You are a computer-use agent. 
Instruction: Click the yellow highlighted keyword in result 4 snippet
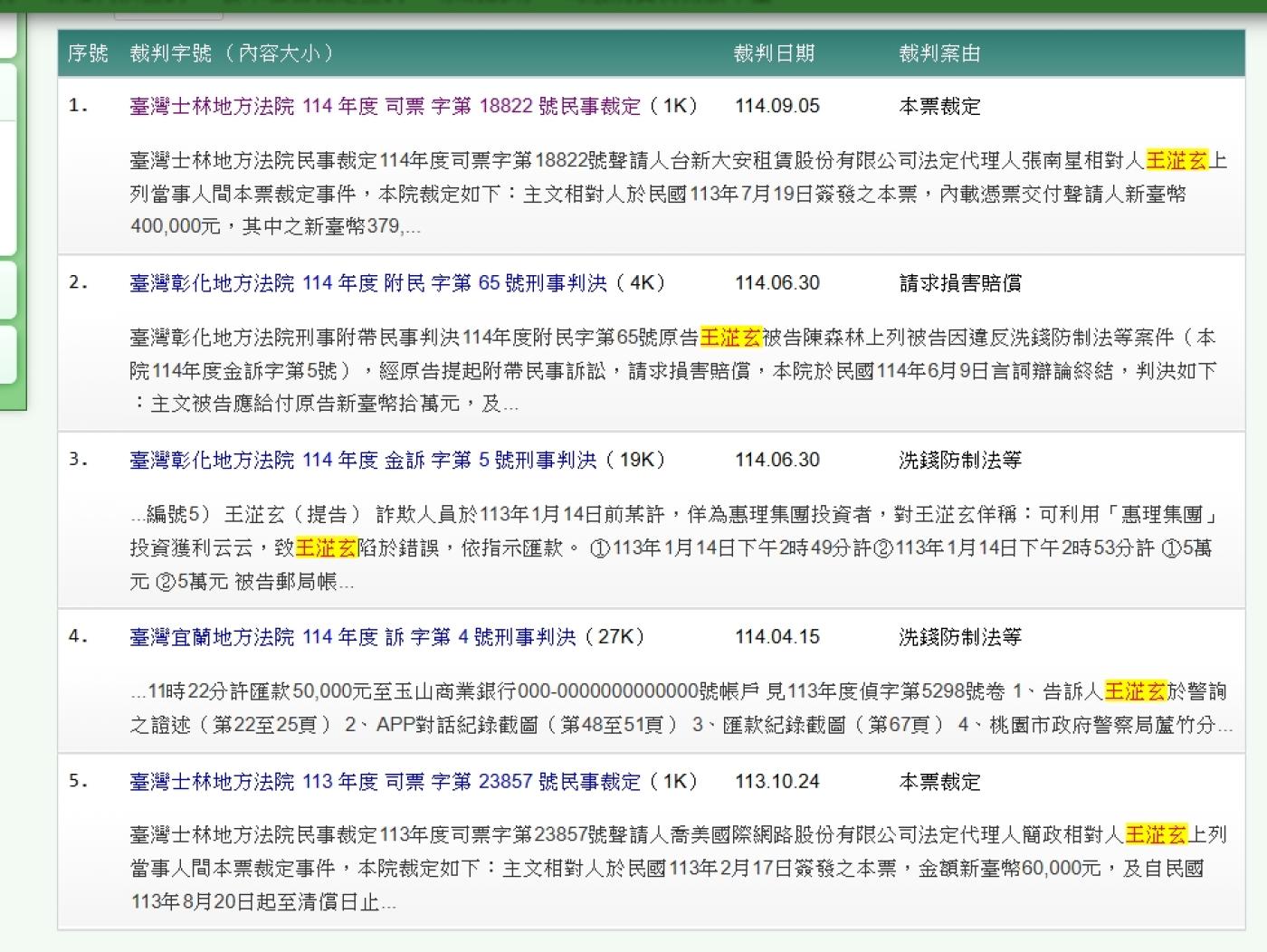coord(1135,691)
